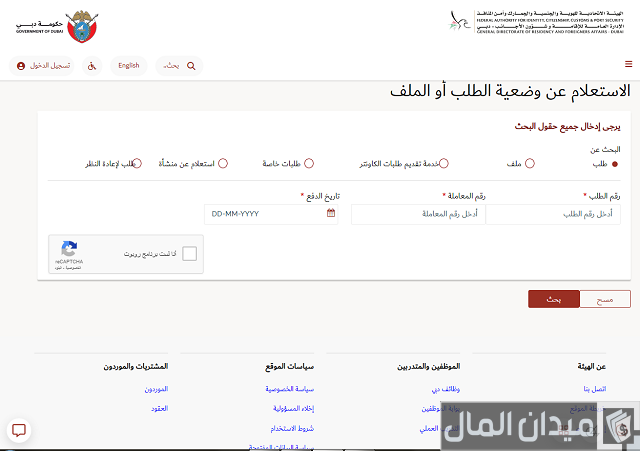Click the عن الهيئة footer heading
The image size is (640, 451).
coord(591,367)
